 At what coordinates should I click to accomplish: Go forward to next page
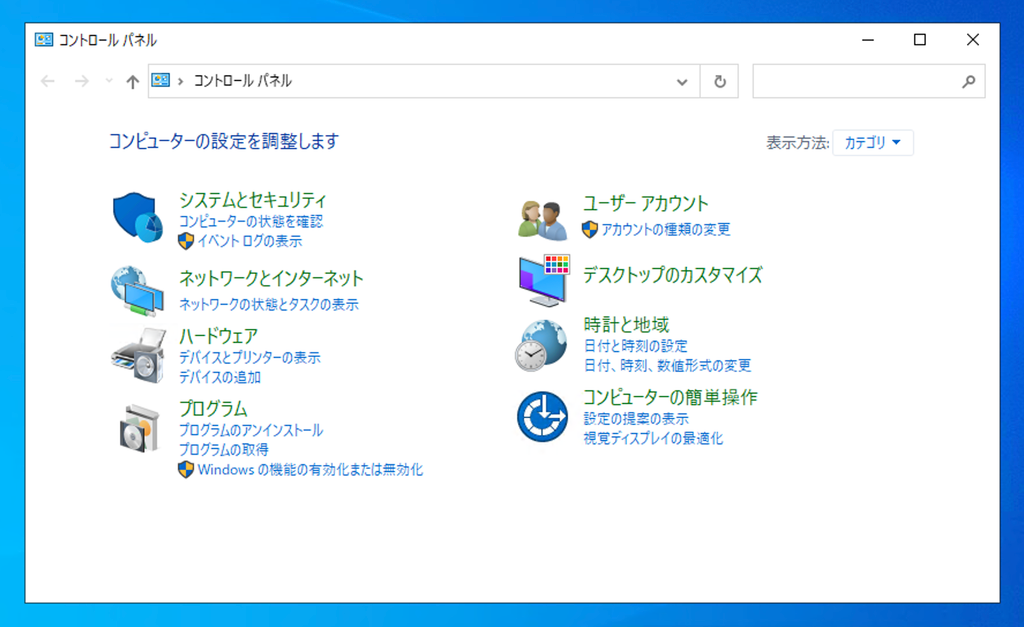click(82, 81)
